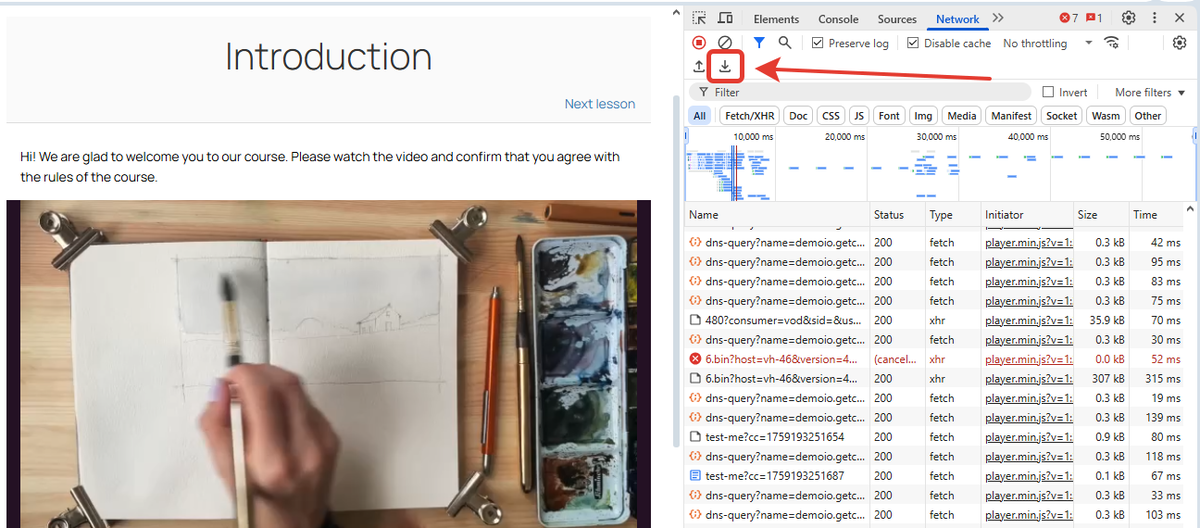1200x528 pixels.
Task: Click the Export HAR download icon
Action: click(725, 67)
